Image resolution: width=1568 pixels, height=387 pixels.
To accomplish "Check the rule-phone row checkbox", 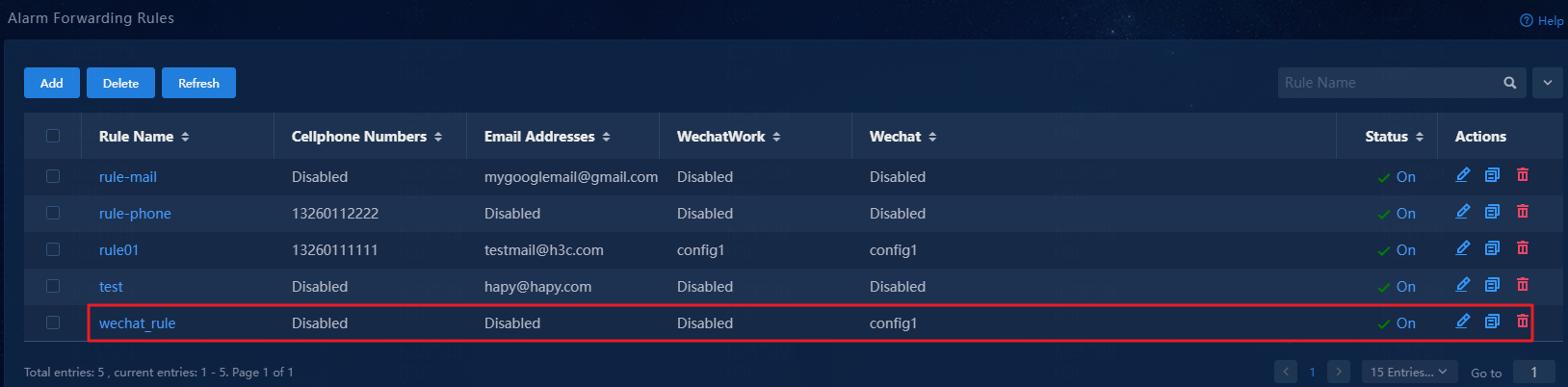I will click(x=53, y=213).
